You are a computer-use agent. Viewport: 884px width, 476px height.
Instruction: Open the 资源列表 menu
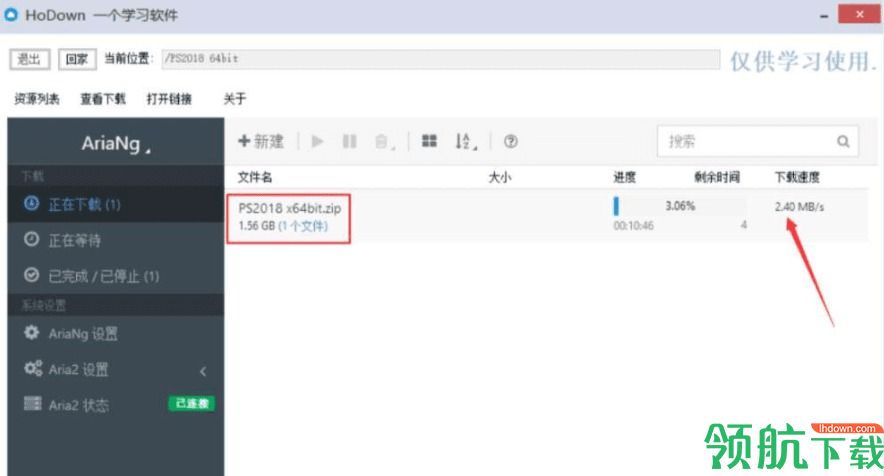[37, 99]
